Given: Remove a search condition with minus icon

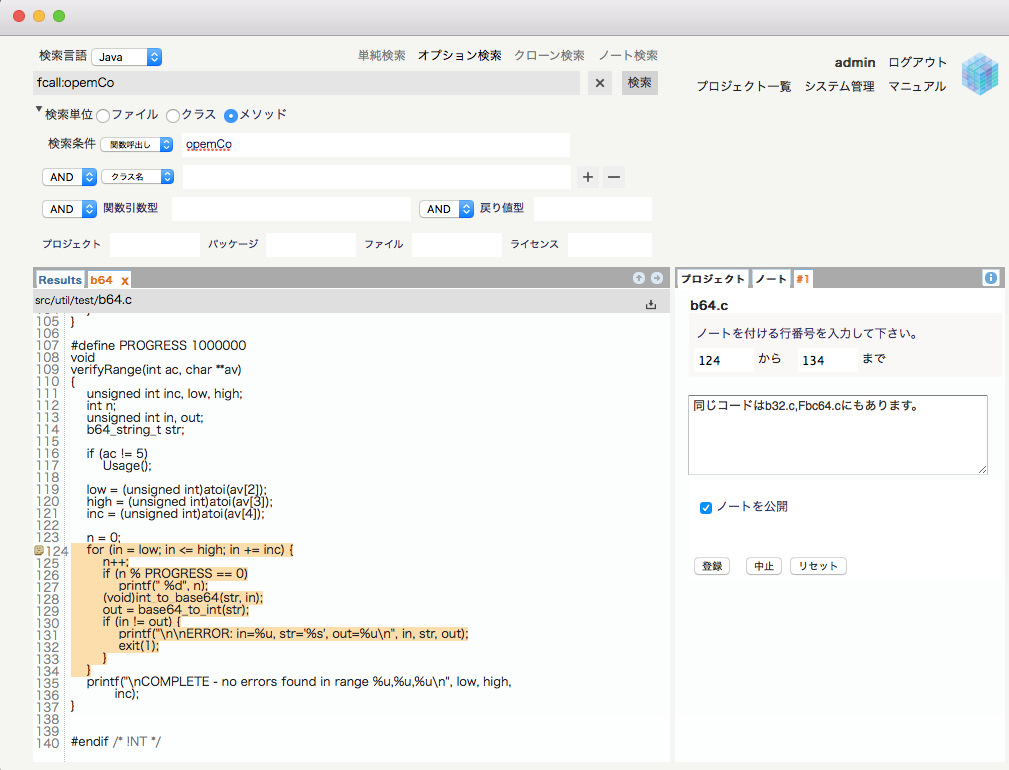Looking at the screenshot, I should [x=615, y=177].
